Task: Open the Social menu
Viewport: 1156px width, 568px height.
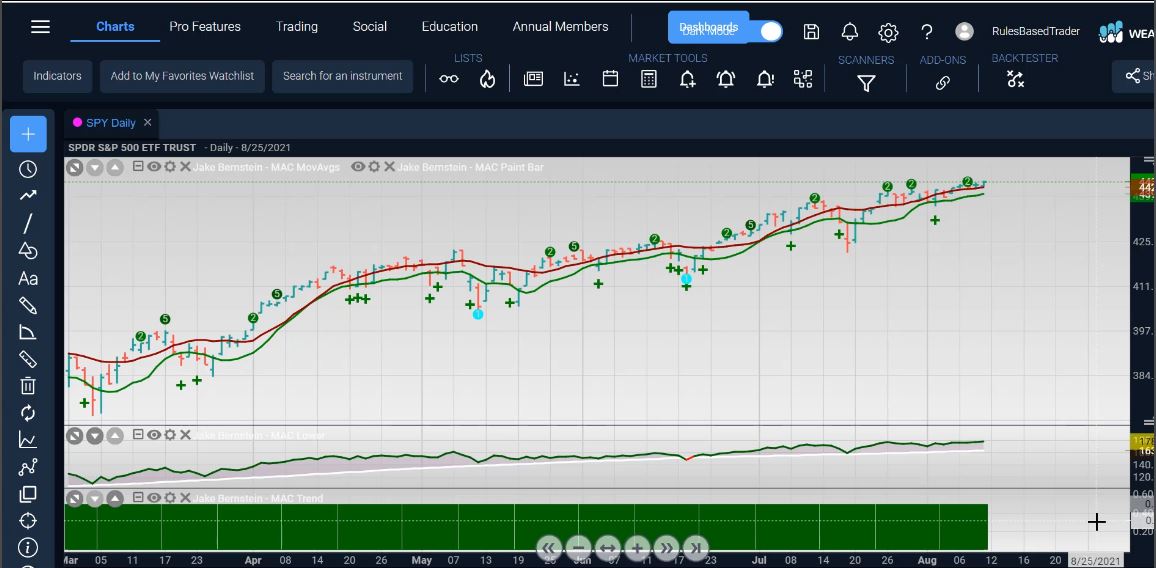Action: click(369, 27)
